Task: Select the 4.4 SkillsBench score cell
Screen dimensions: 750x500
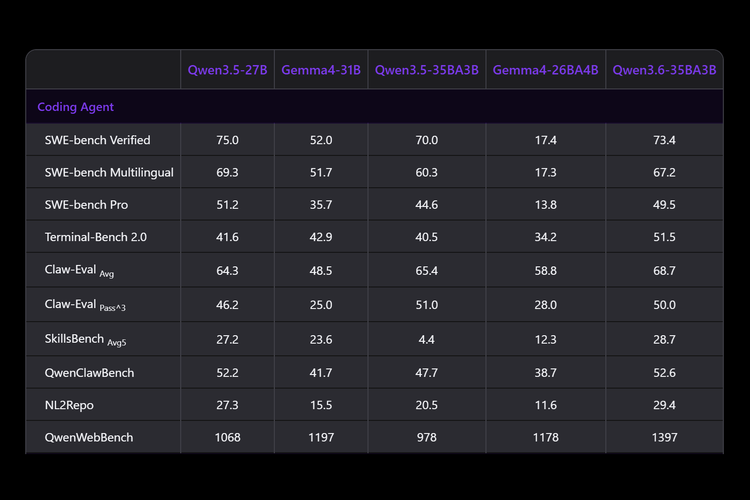Action: (427, 339)
